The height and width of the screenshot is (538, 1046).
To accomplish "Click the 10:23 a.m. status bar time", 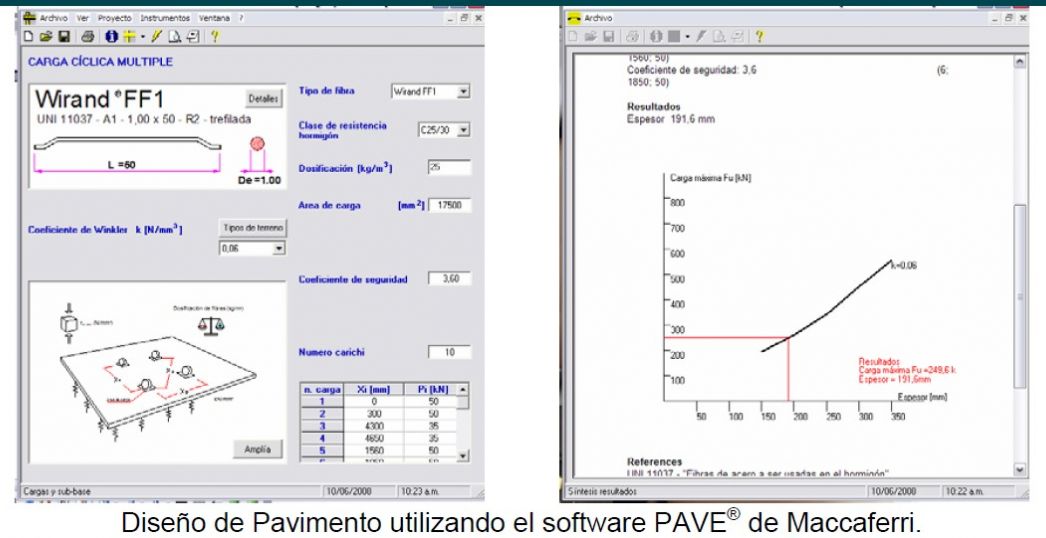I will point(421,491).
